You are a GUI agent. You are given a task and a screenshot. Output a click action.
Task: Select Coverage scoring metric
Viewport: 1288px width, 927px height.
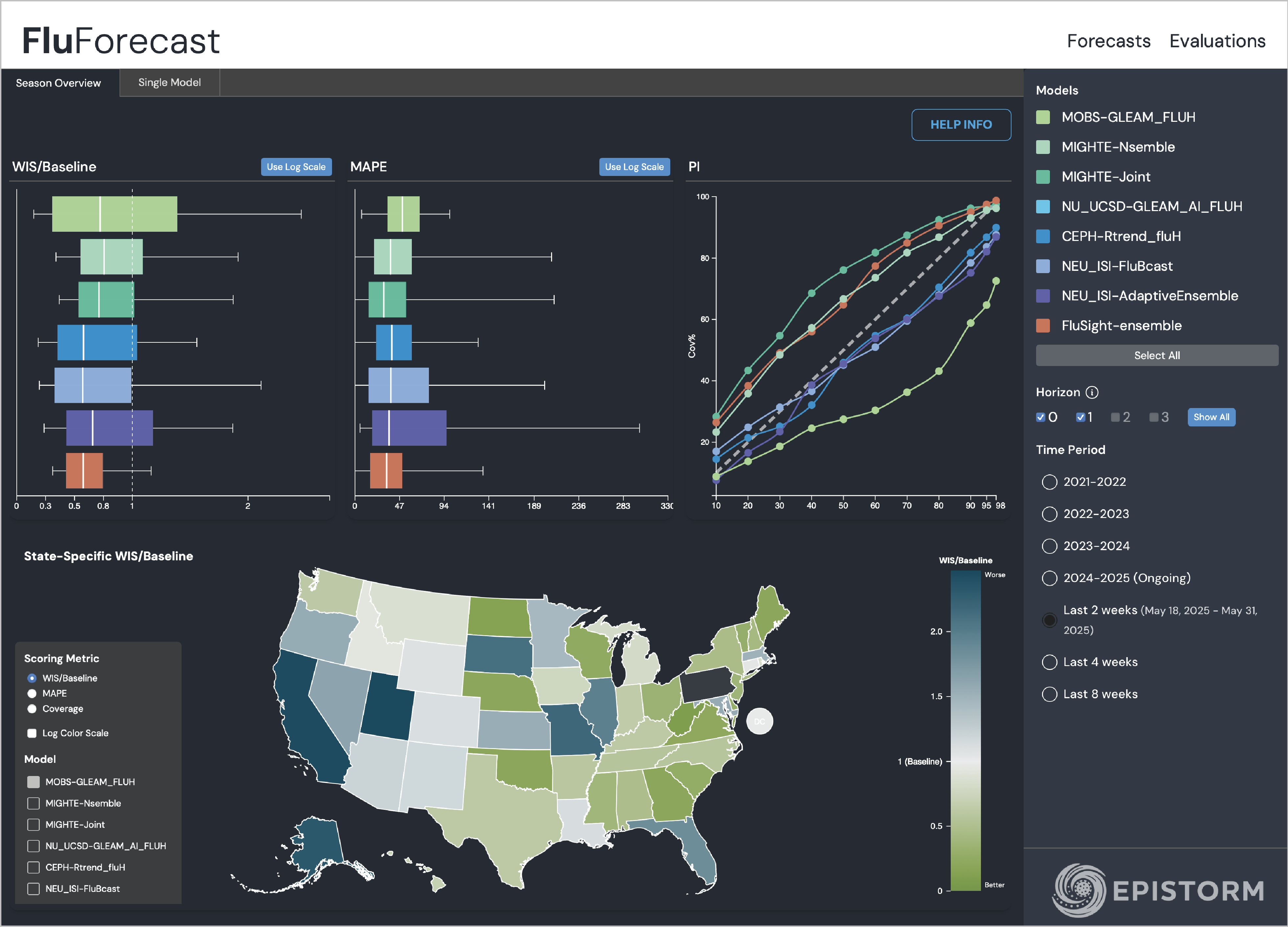point(32,709)
